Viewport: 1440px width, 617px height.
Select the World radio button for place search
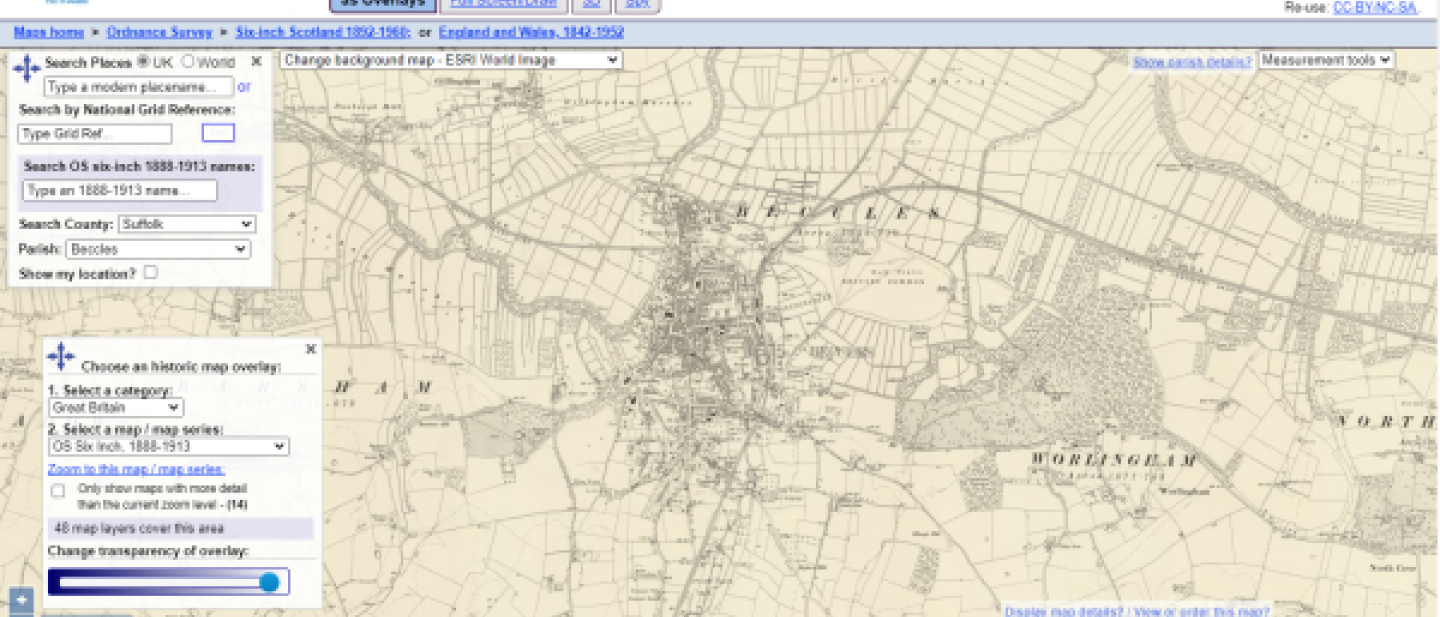coord(189,61)
